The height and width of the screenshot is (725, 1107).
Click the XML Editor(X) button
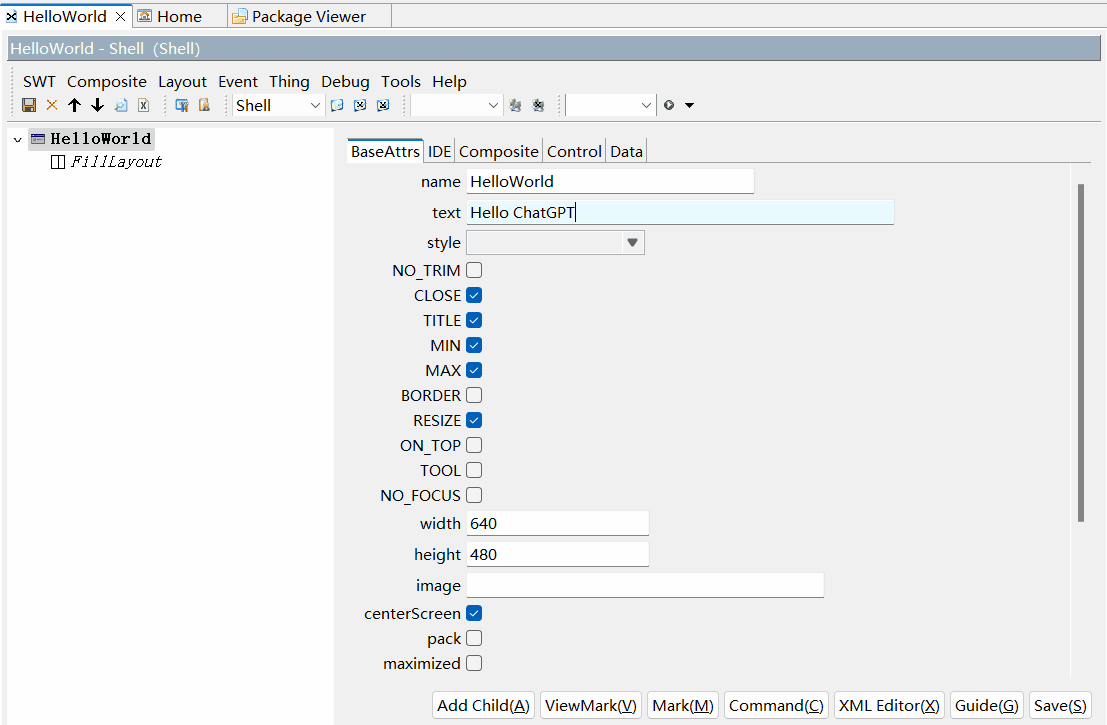point(889,705)
